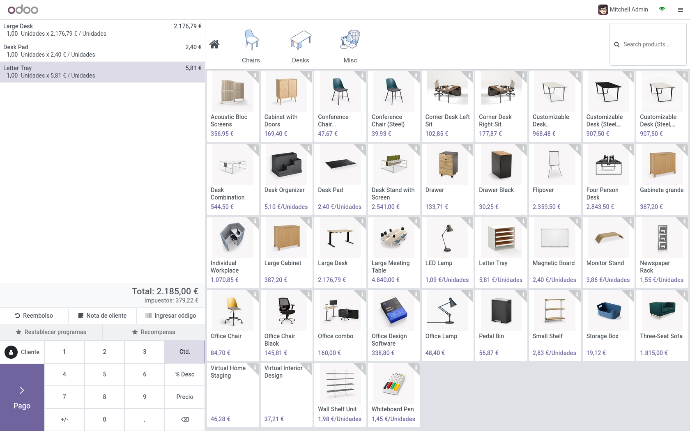Image resolution: width=690 pixels, height=431 pixels.
Task: Click the Cliente customer icon button
Action: point(22,352)
